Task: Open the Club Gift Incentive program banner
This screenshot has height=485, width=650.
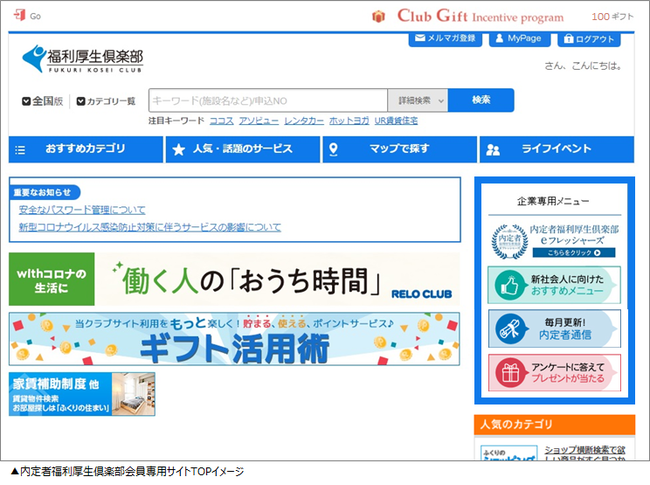Action: point(480,17)
